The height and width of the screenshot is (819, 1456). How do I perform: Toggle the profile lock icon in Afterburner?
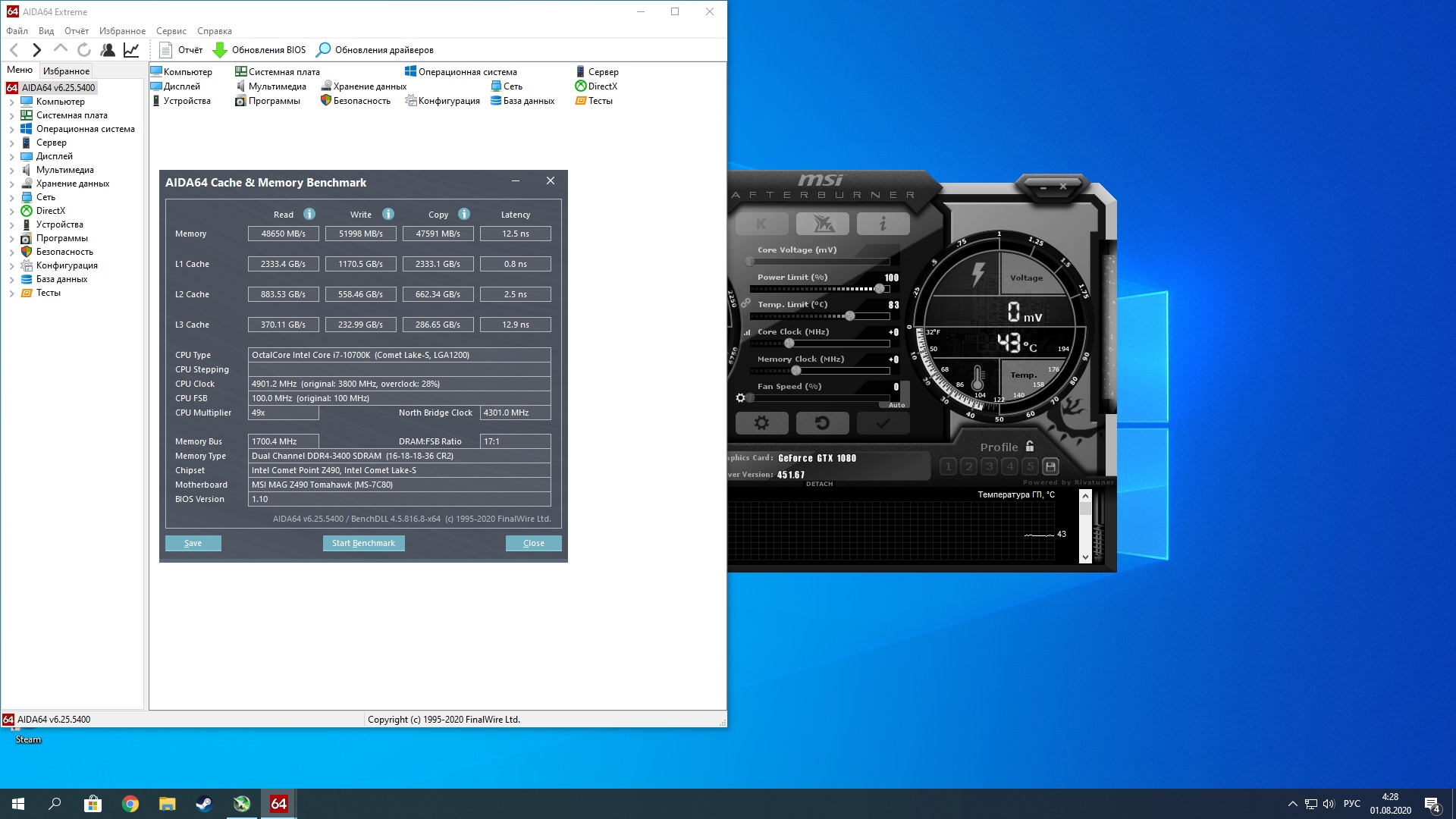click(1030, 447)
